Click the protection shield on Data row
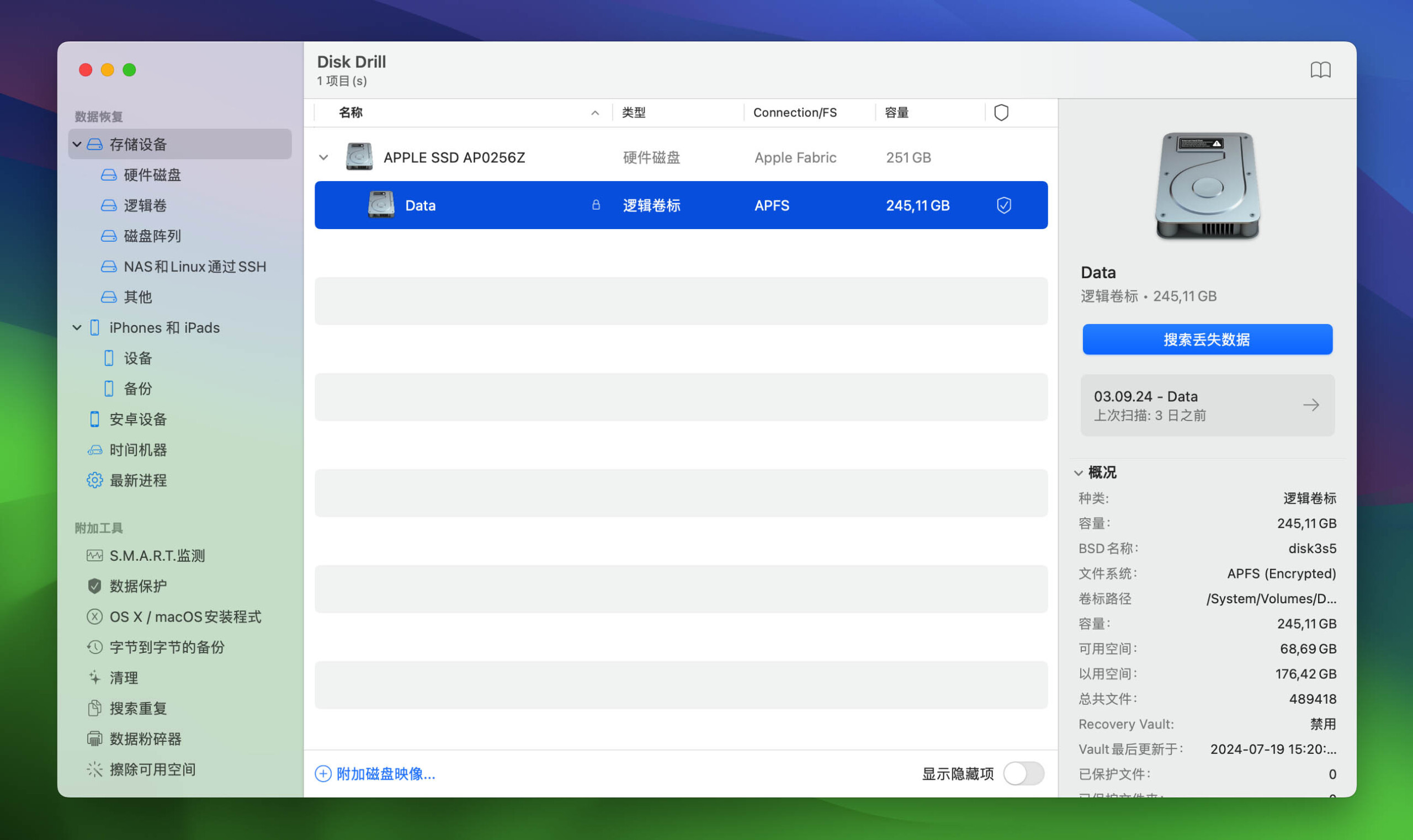Image resolution: width=1413 pixels, height=840 pixels. 1003,205
